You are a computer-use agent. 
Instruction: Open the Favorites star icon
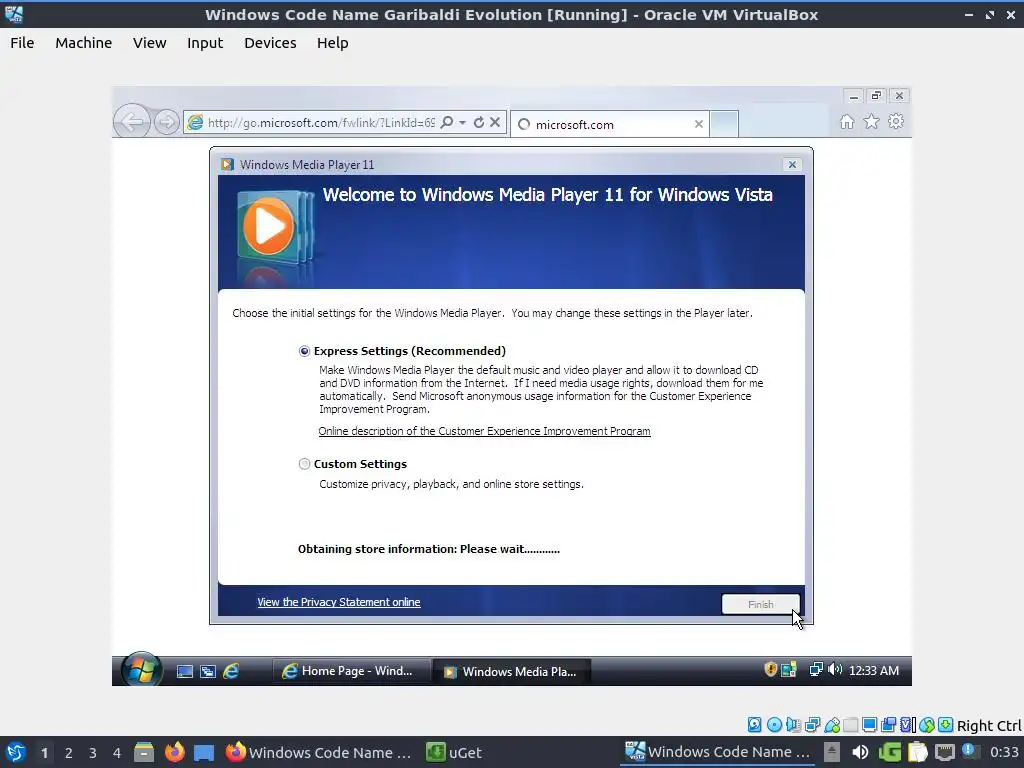(871, 121)
